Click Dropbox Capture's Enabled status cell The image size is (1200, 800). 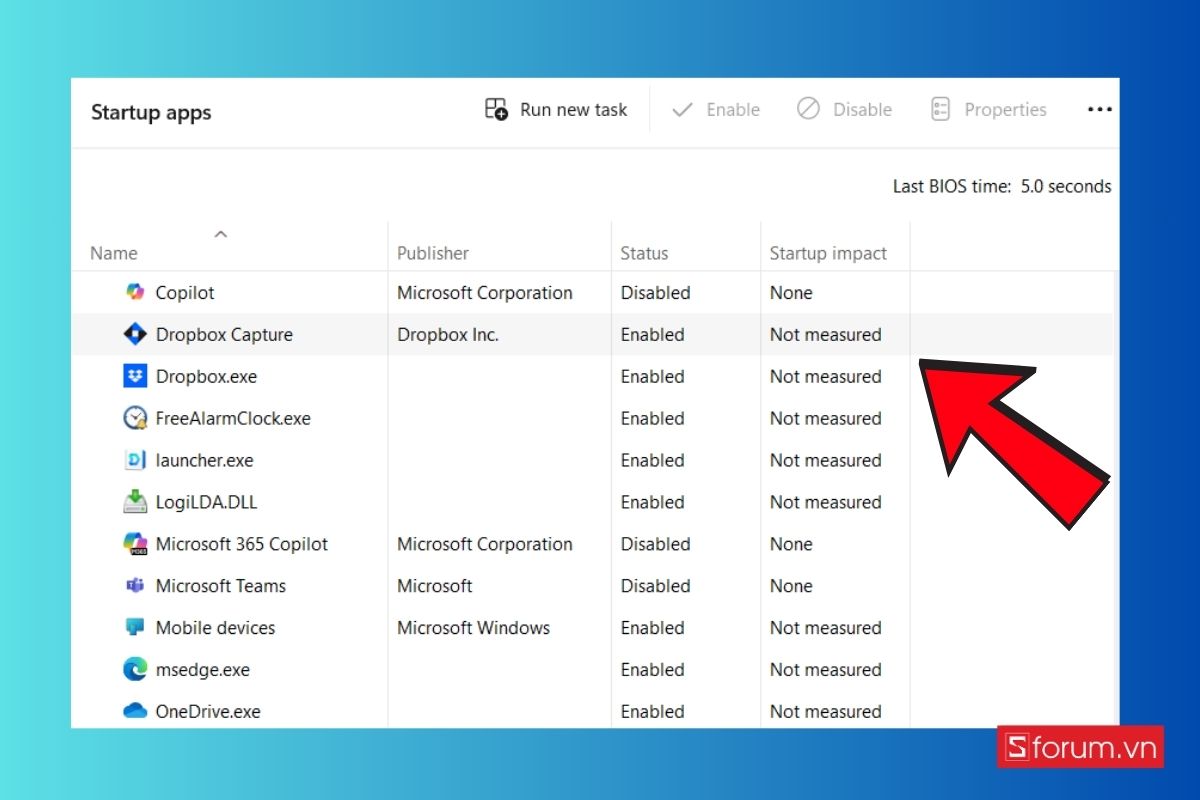pyautogui.click(x=652, y=335)
